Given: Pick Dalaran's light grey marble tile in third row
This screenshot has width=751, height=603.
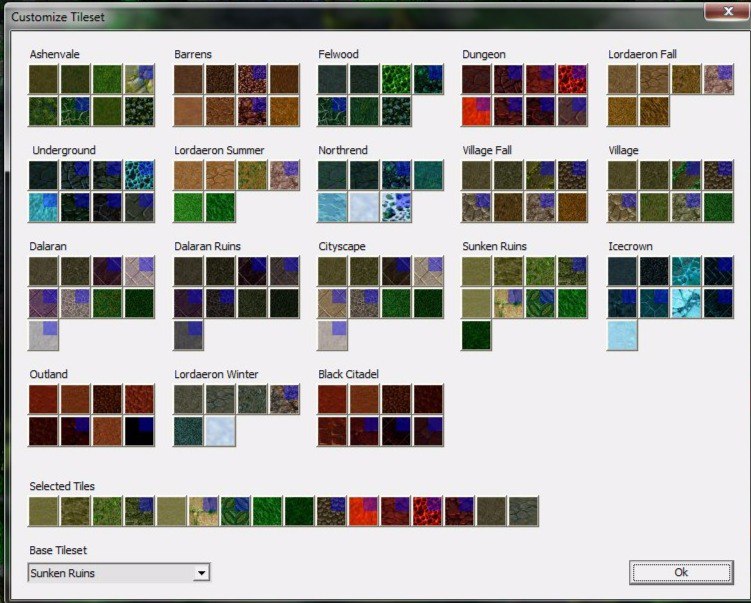Looking at the screenshot, I should (x=43, y=335).
